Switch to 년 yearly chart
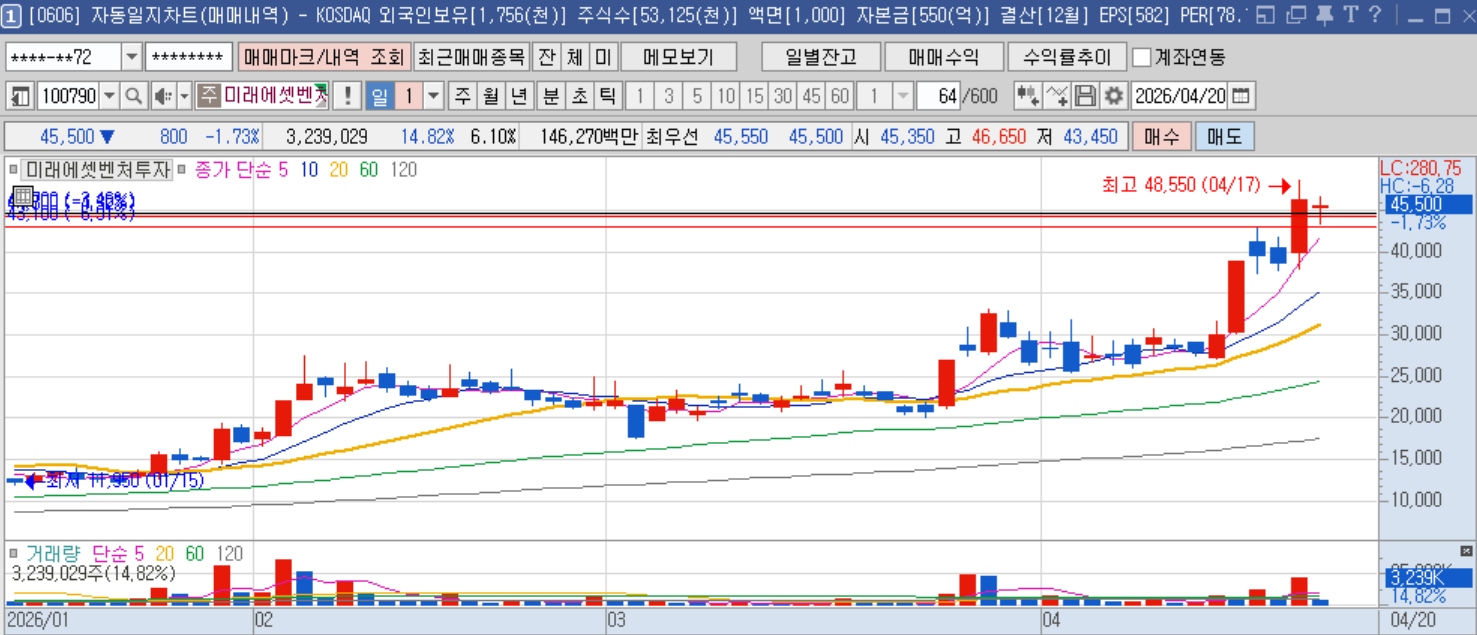 518,97
